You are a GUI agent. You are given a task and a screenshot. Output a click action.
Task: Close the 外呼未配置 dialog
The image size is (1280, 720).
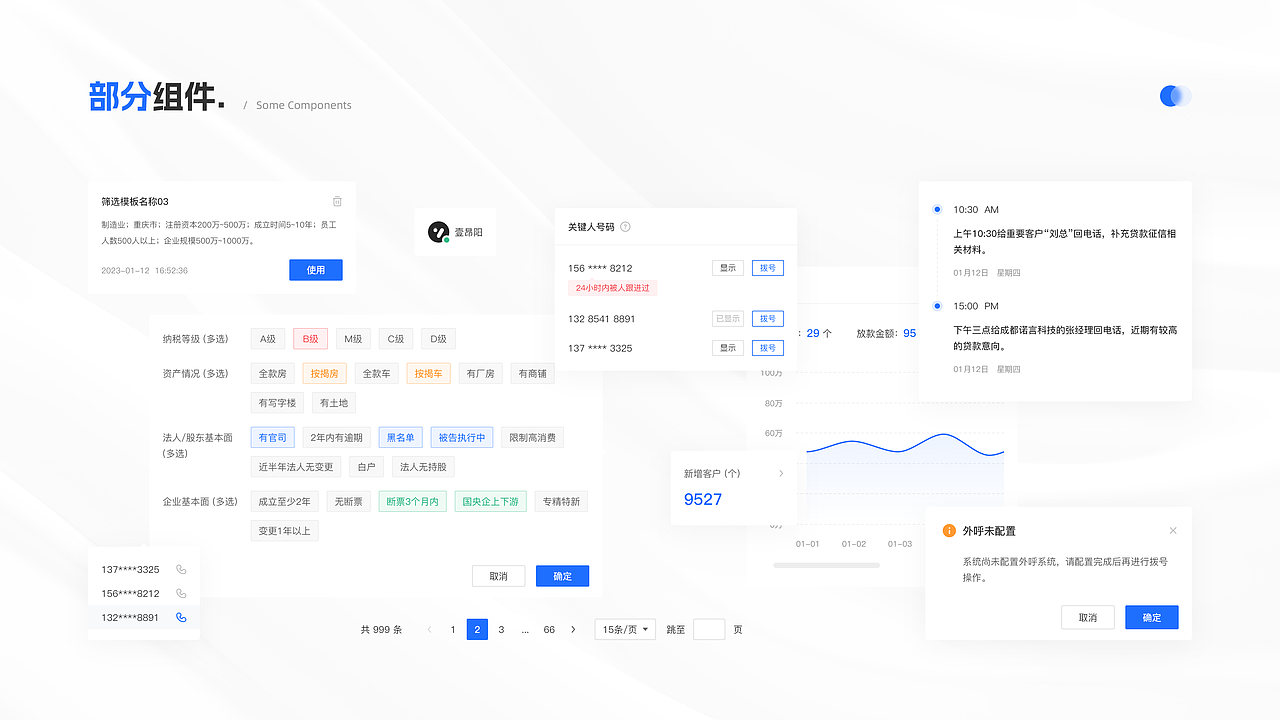click(x=1173, y=530)
